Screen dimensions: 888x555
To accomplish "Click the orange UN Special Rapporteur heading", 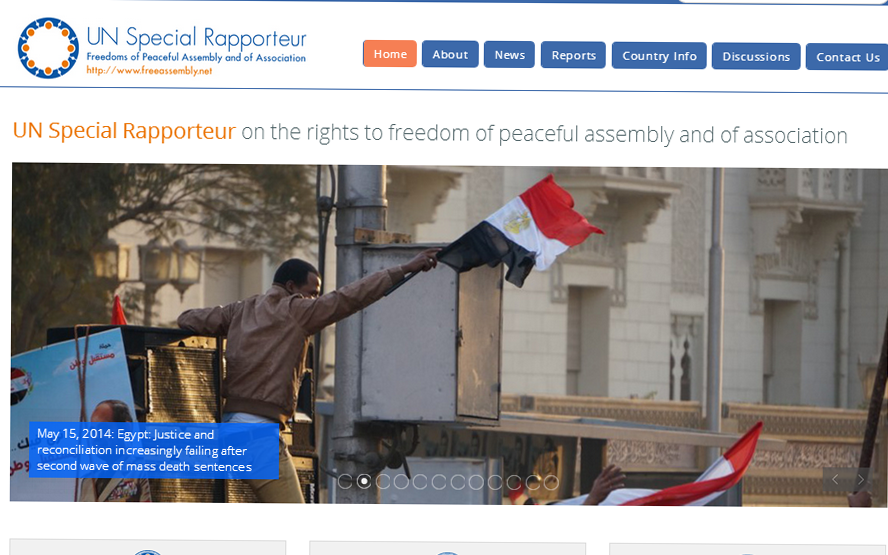I will pos(124,131).
